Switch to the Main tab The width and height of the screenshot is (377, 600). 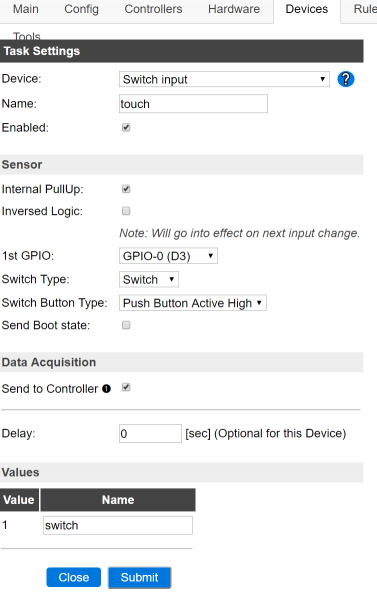(x=26, y=9)
